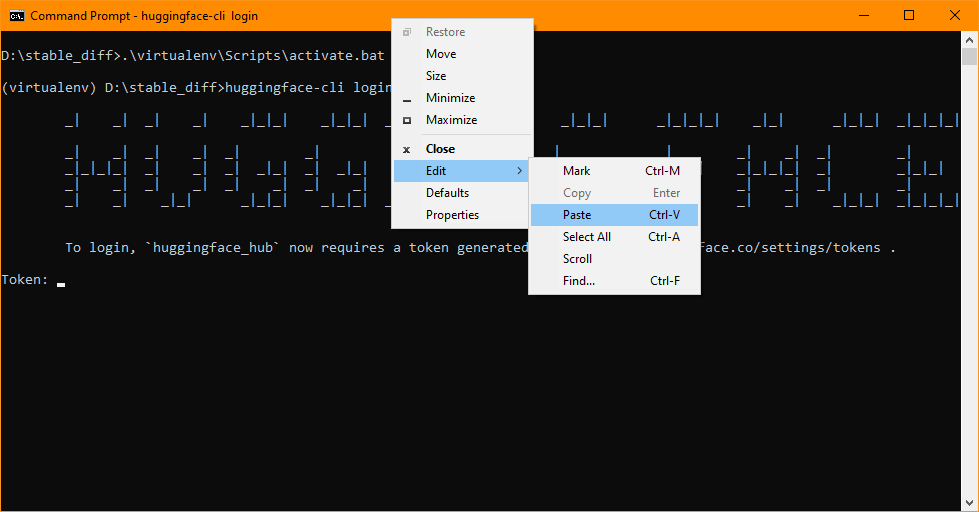979x512 pixels.
Task: Select Paste in the Edit submenu
Action: [x=614, y=215]
